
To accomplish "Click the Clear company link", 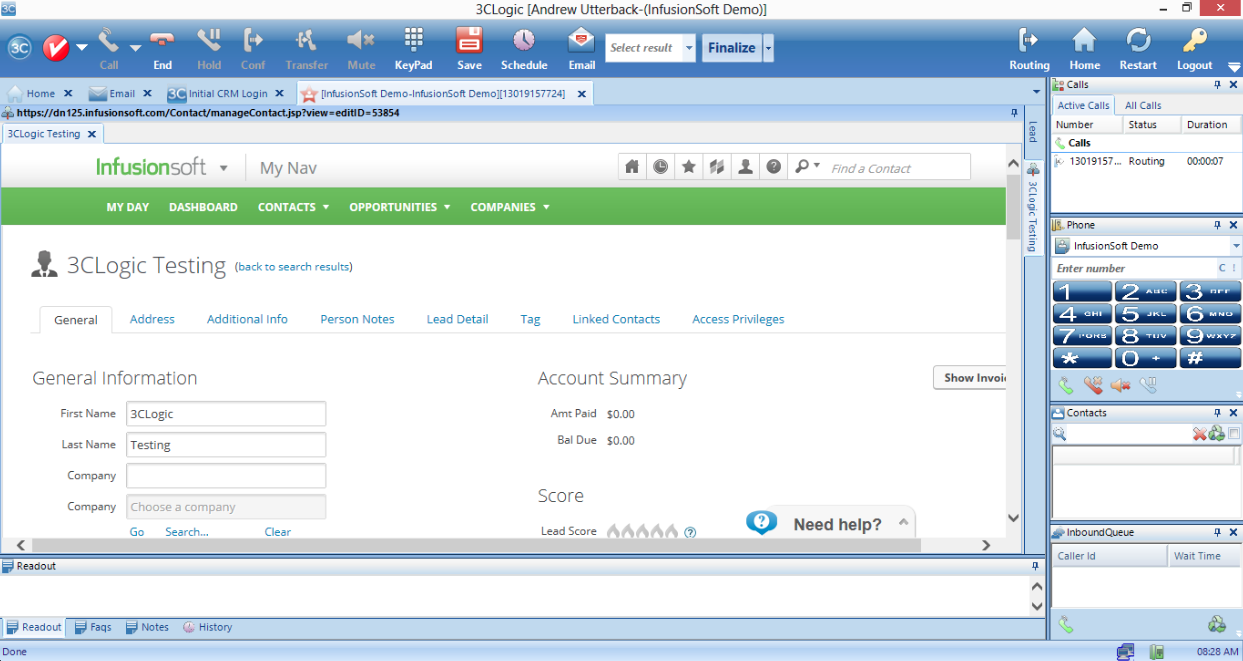I will tap(278, 532).
